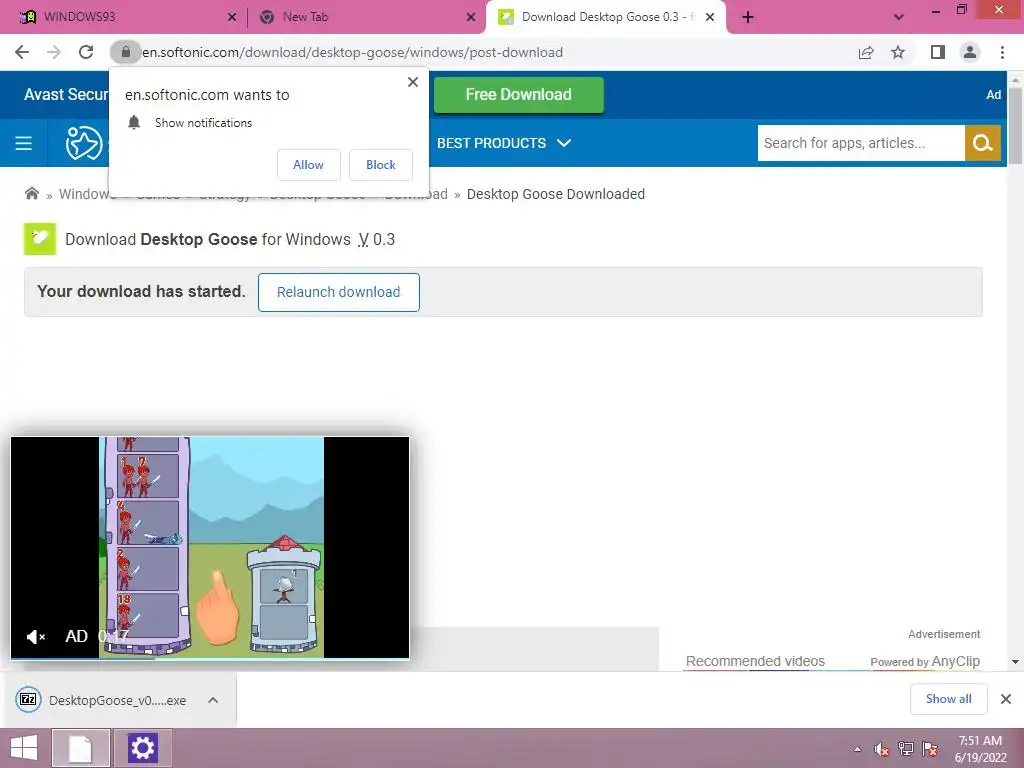
Task: Unmute the video ad
Action: [x=35, y=636]
